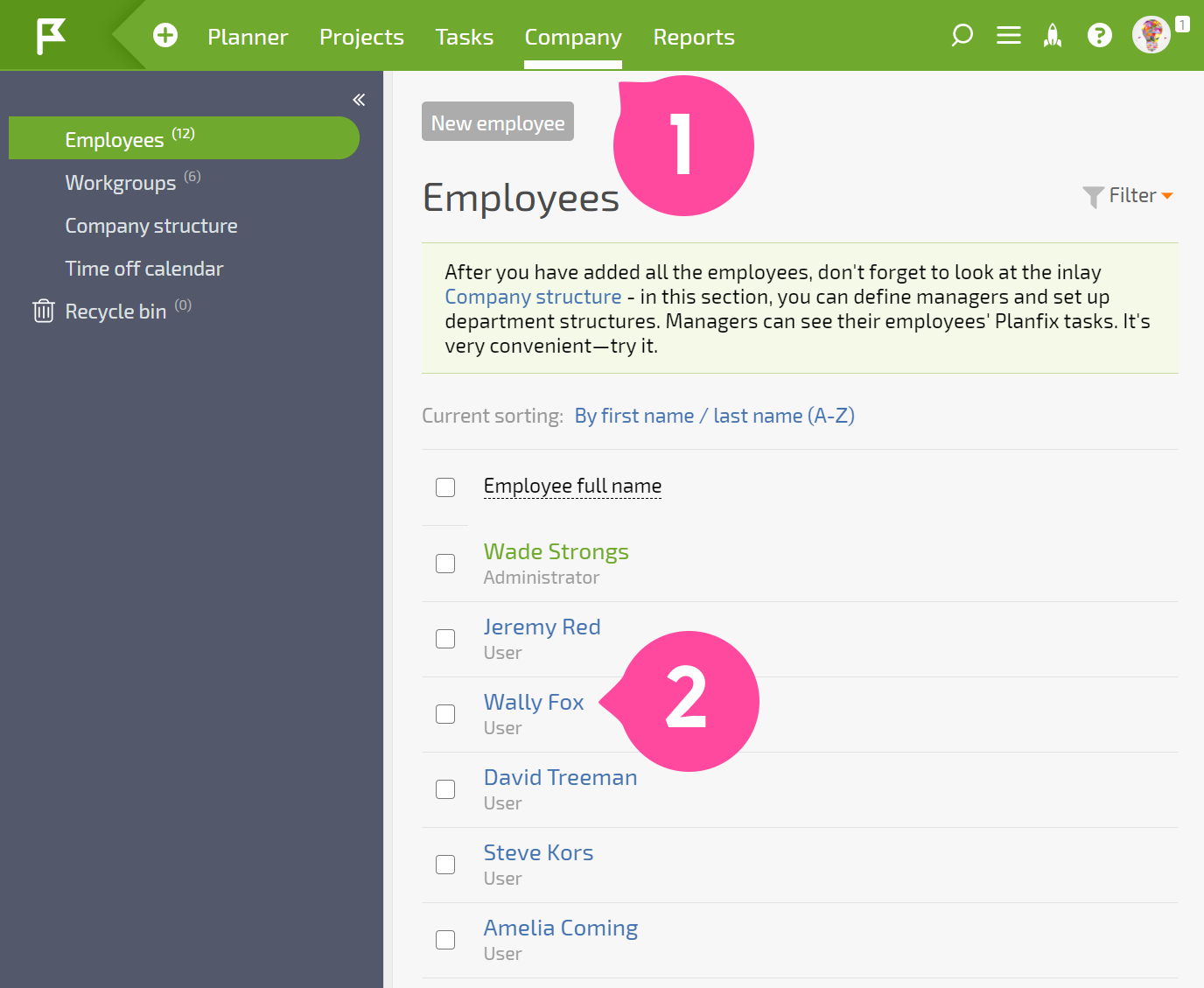
Task: Open the Reports tab
Action: (694, 37)
